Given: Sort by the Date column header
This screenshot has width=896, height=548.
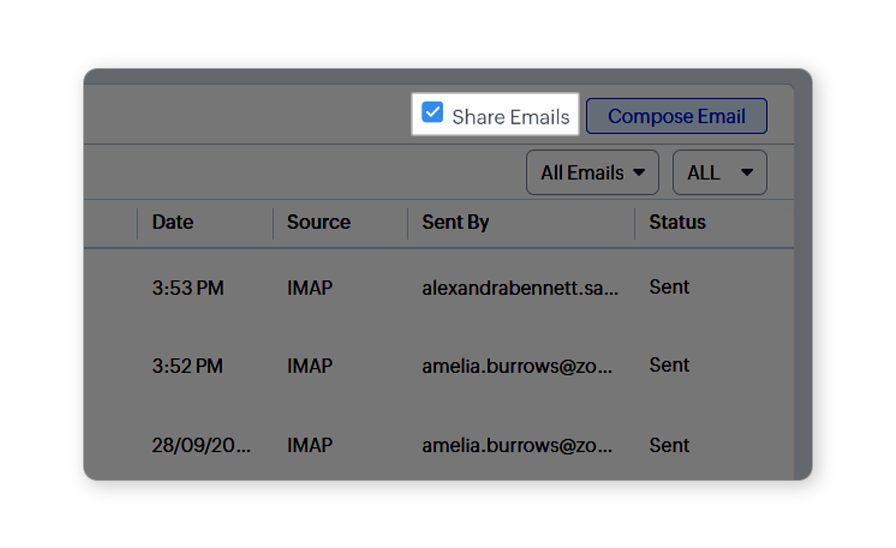Looking at the screenshot, I should pos(173,222).
